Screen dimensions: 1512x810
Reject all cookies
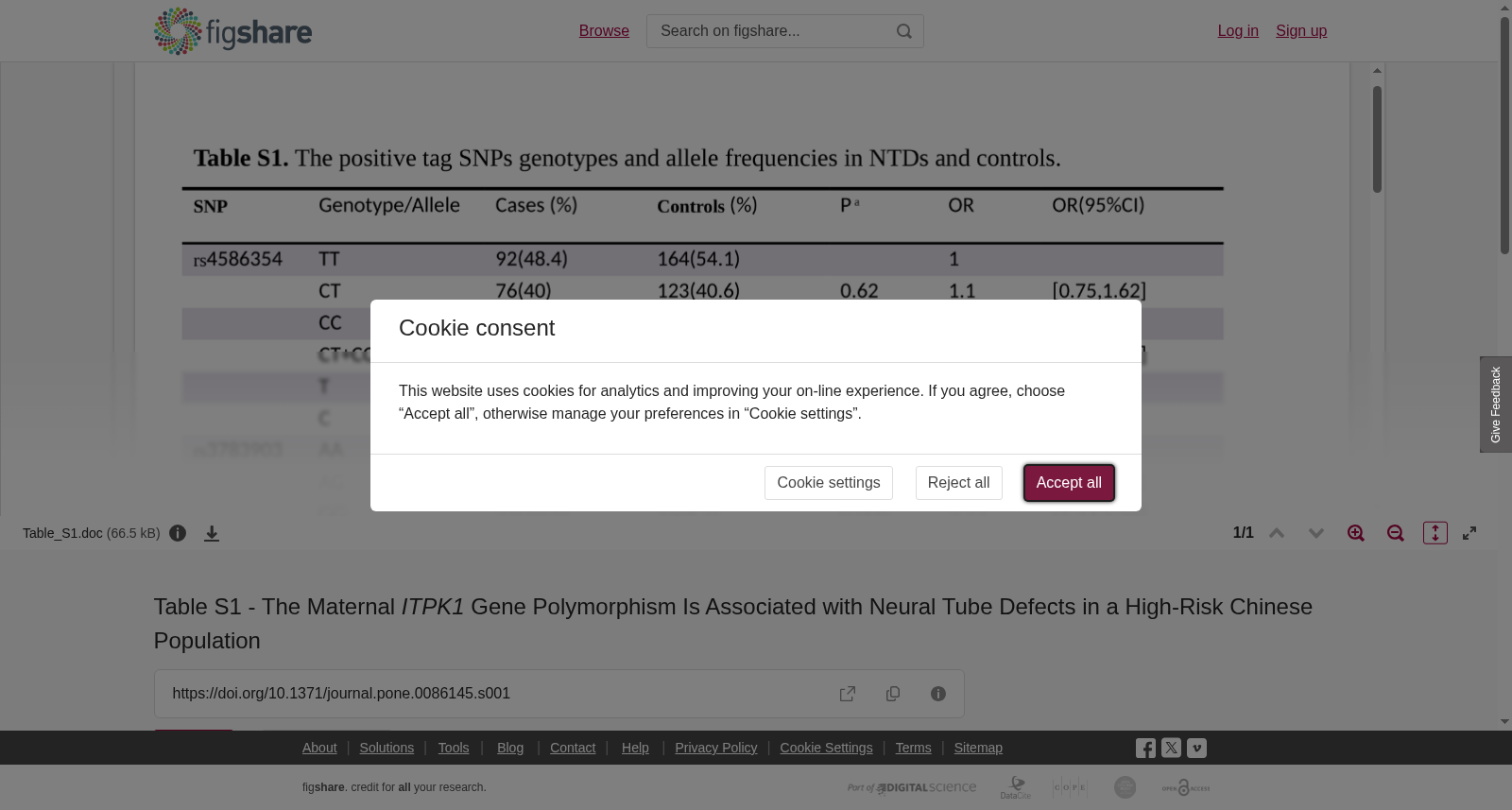pyautogui.click(x=959, y=483)
